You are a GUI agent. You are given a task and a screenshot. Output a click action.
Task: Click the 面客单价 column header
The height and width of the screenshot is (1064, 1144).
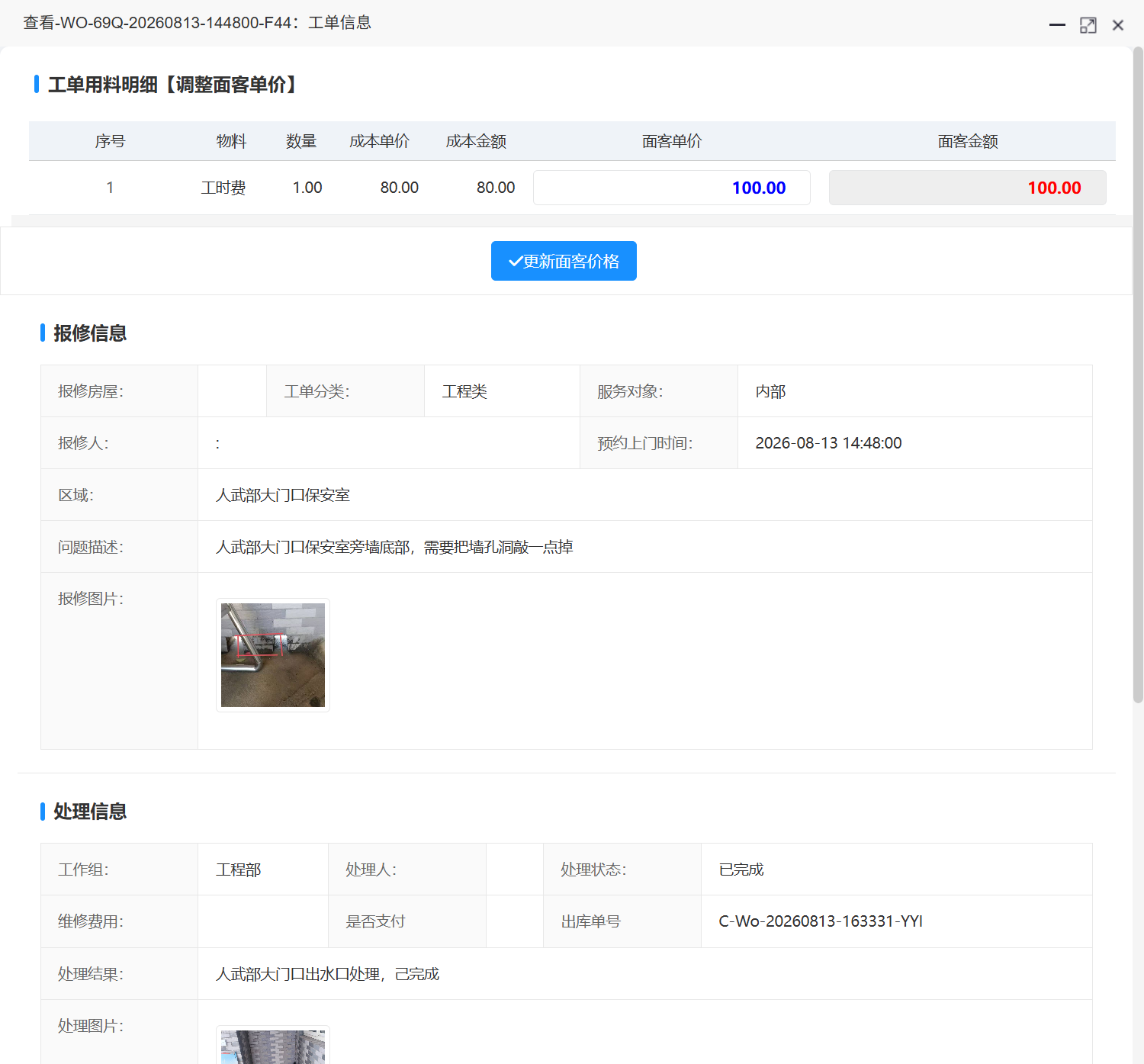(x=672, y=141)
